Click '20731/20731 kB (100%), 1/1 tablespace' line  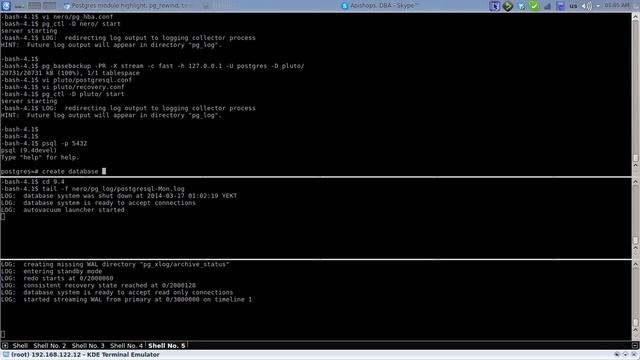[x=70, y=73]
